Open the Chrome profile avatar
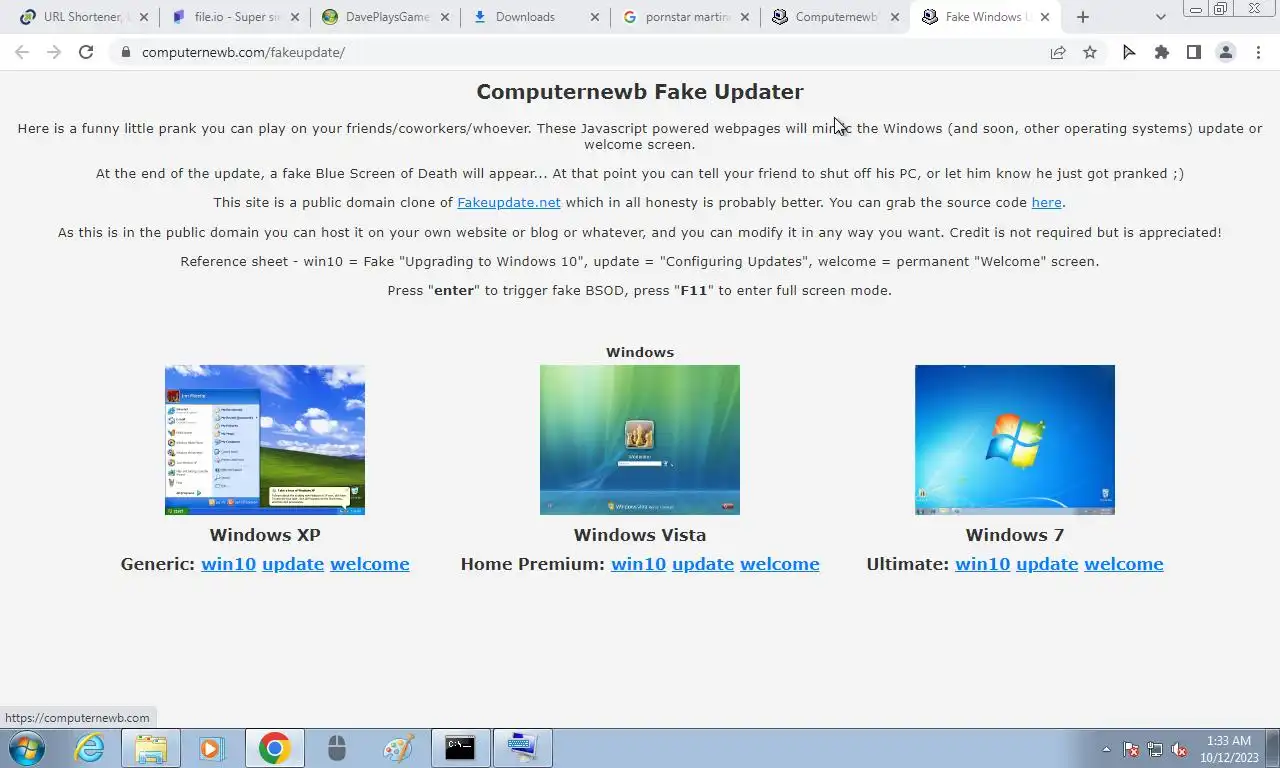 click(x=1225, y=52)
